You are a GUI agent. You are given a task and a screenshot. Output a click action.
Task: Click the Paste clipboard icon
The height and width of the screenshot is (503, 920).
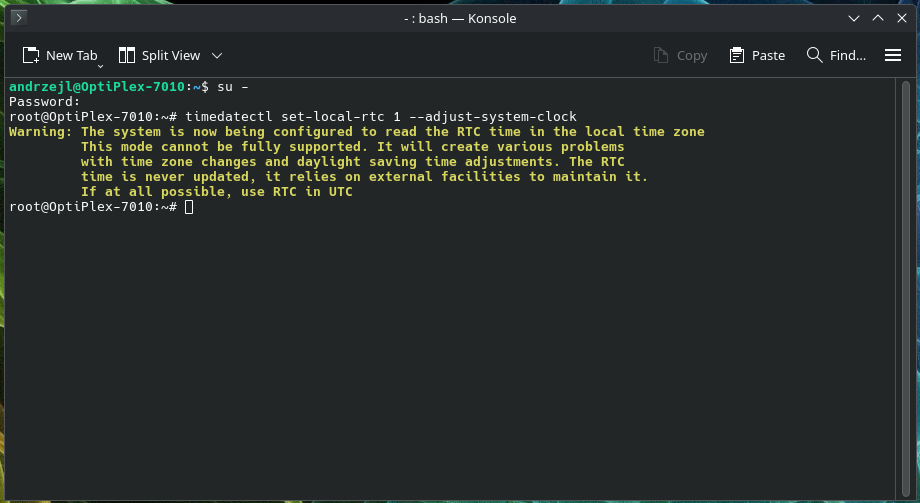[x=736, y=55]
